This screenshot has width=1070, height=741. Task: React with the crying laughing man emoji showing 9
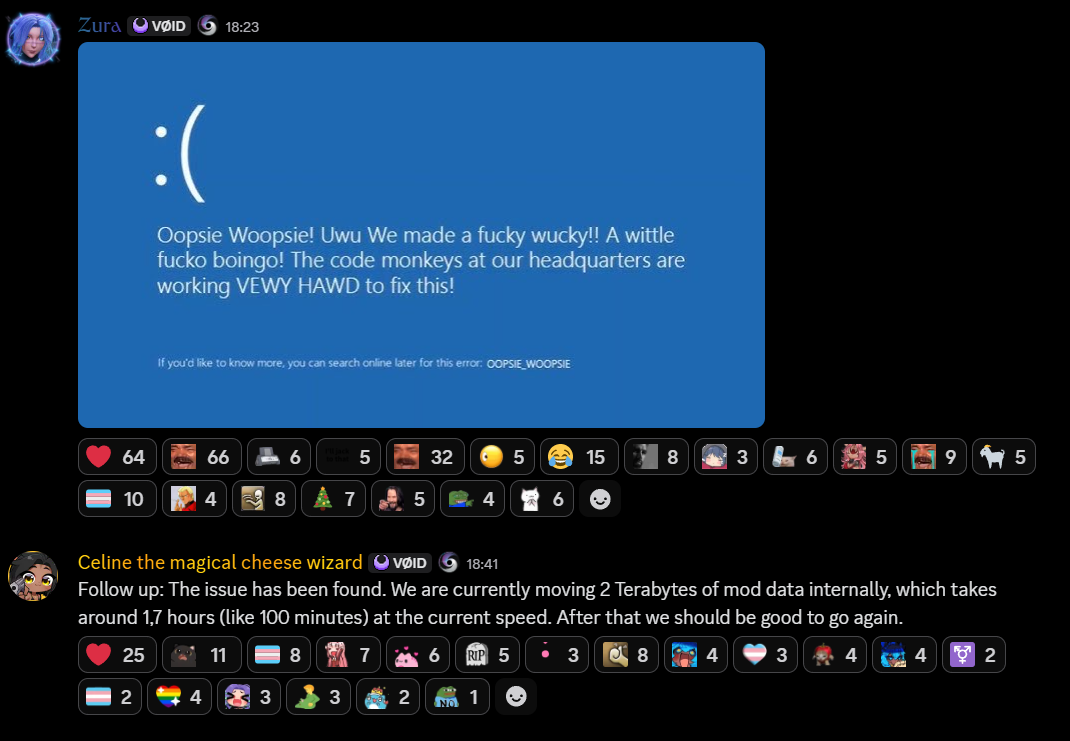click(x=934, y=456)
